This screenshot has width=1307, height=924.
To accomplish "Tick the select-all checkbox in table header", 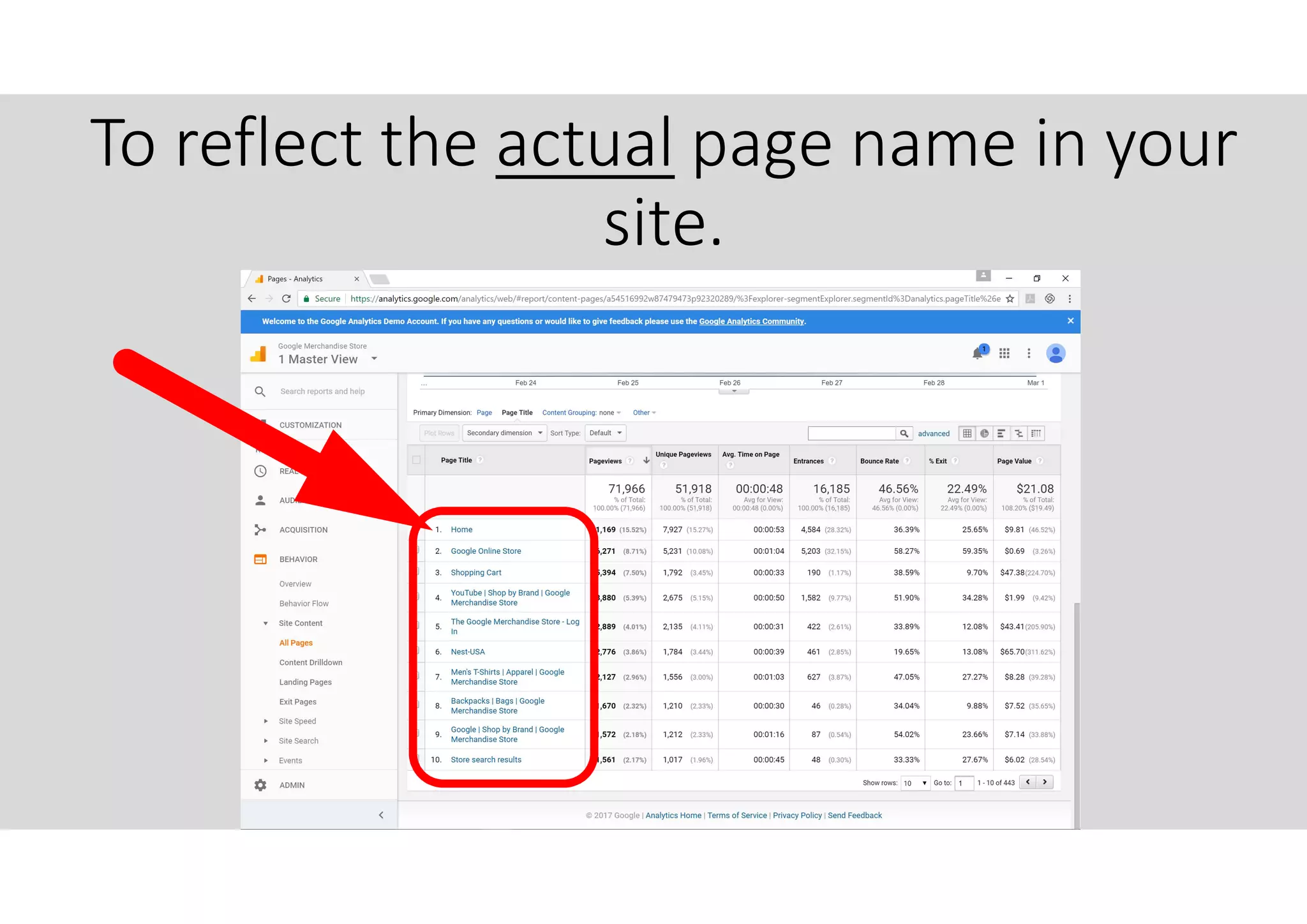I will click(417, 460).
